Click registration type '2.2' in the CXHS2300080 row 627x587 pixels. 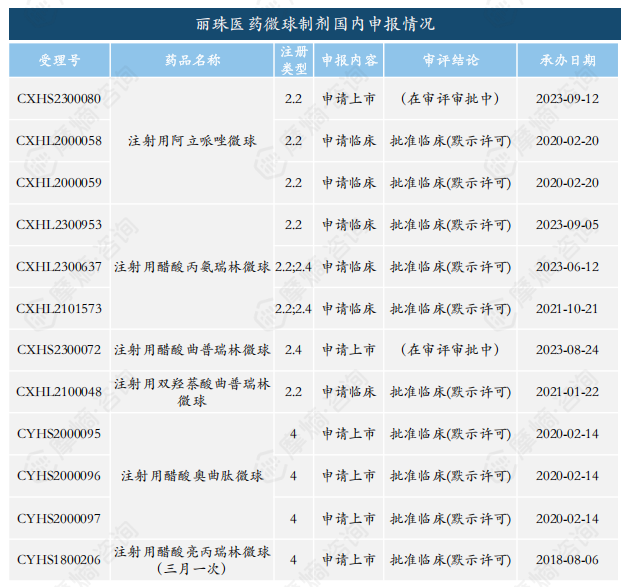pyautogui.click(x=293, y=99)
